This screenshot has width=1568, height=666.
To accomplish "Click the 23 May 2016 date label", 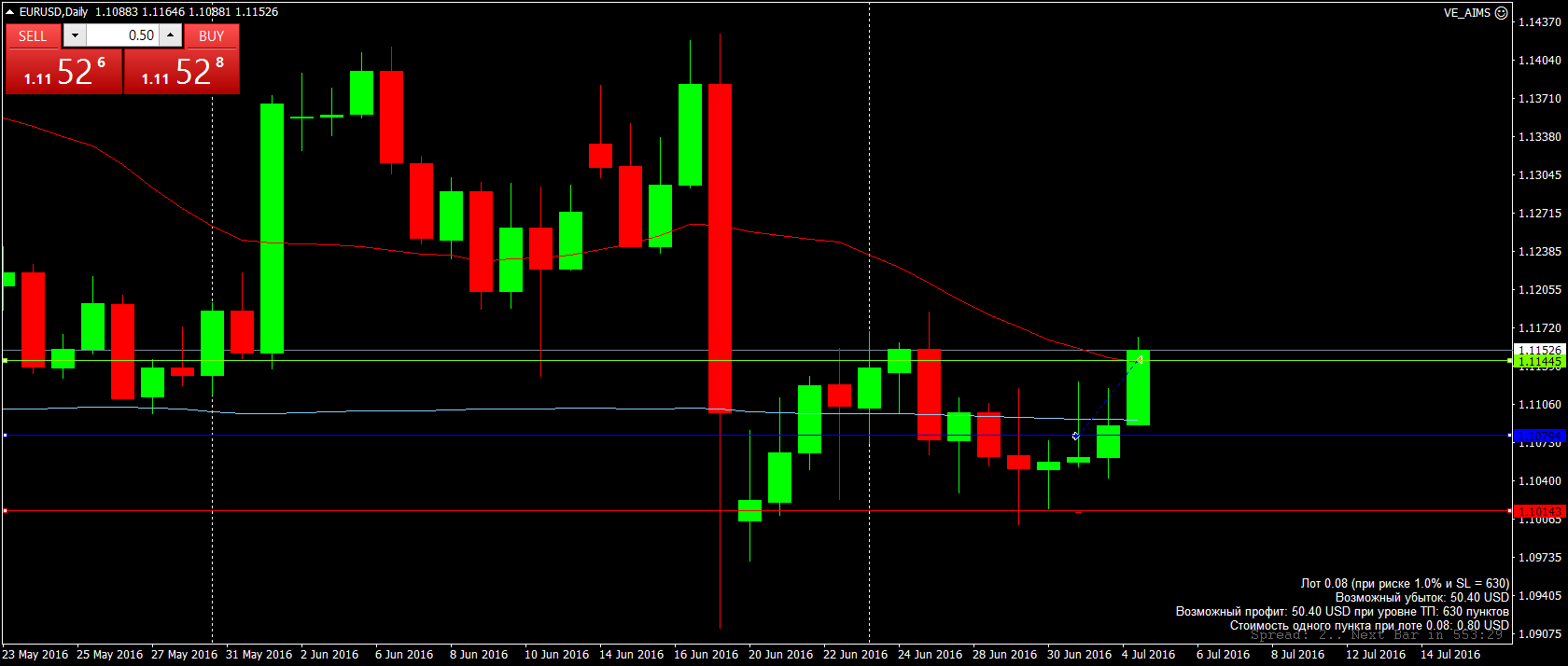I will click(35, 654).
